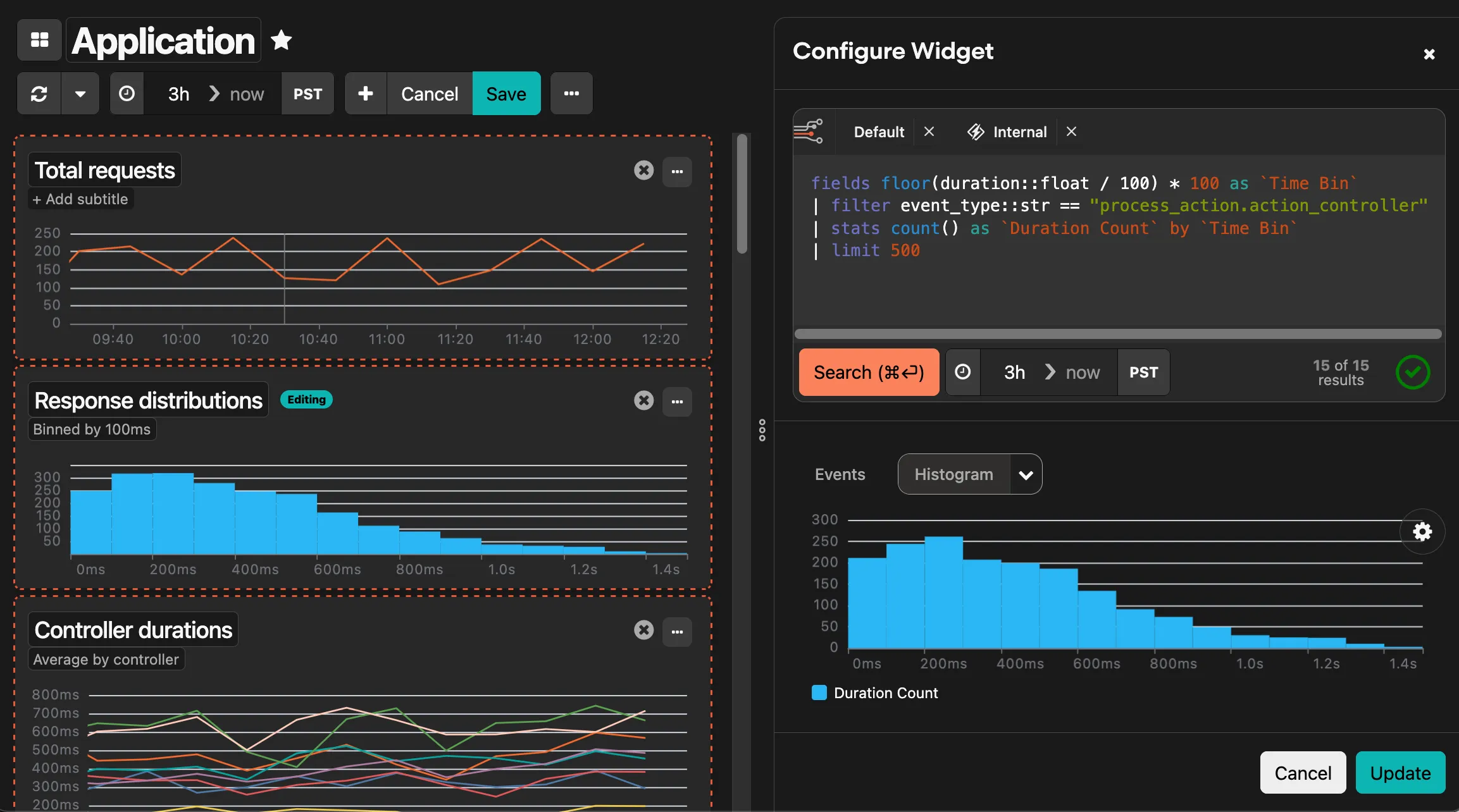Open the PST timezone selector
The image size is (1459, 812).
click(307, 93)
